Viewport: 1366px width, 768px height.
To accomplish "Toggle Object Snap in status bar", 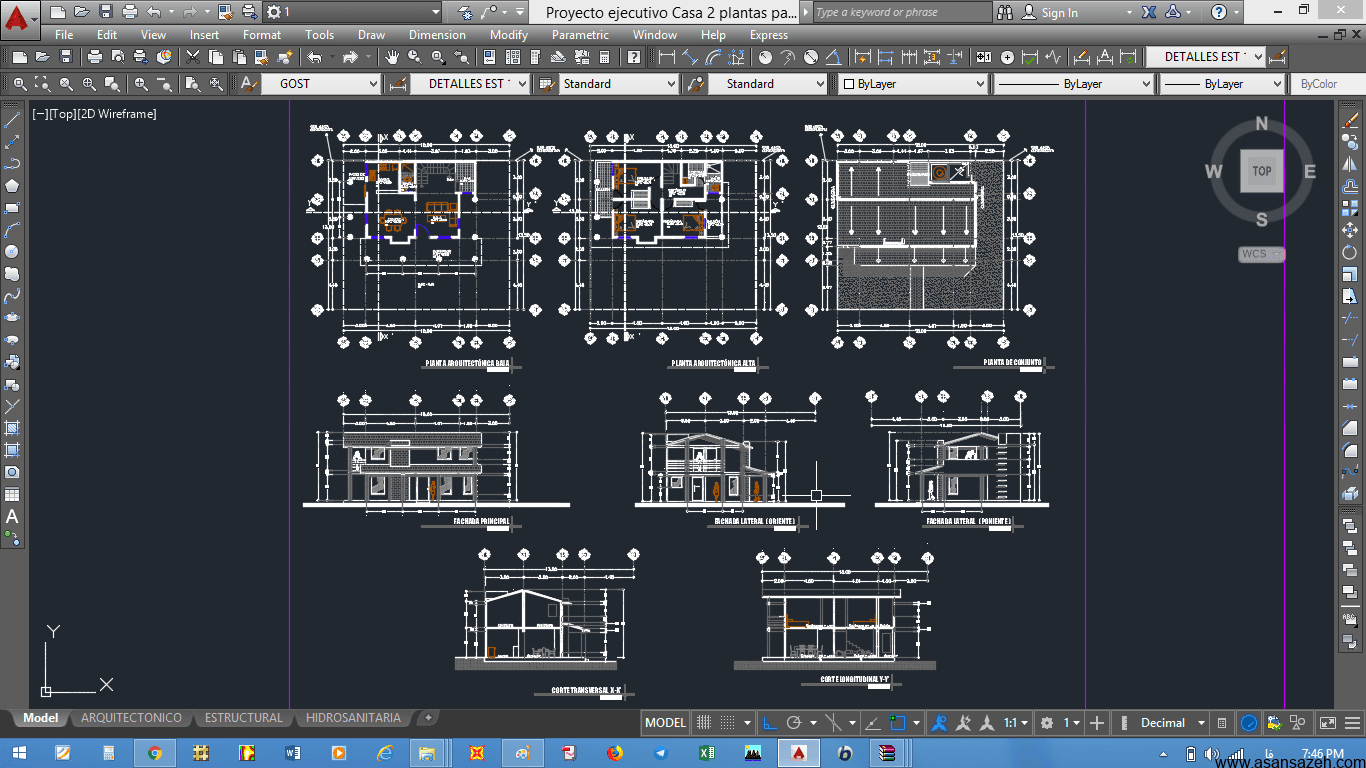I will click(x=898, y=723).
